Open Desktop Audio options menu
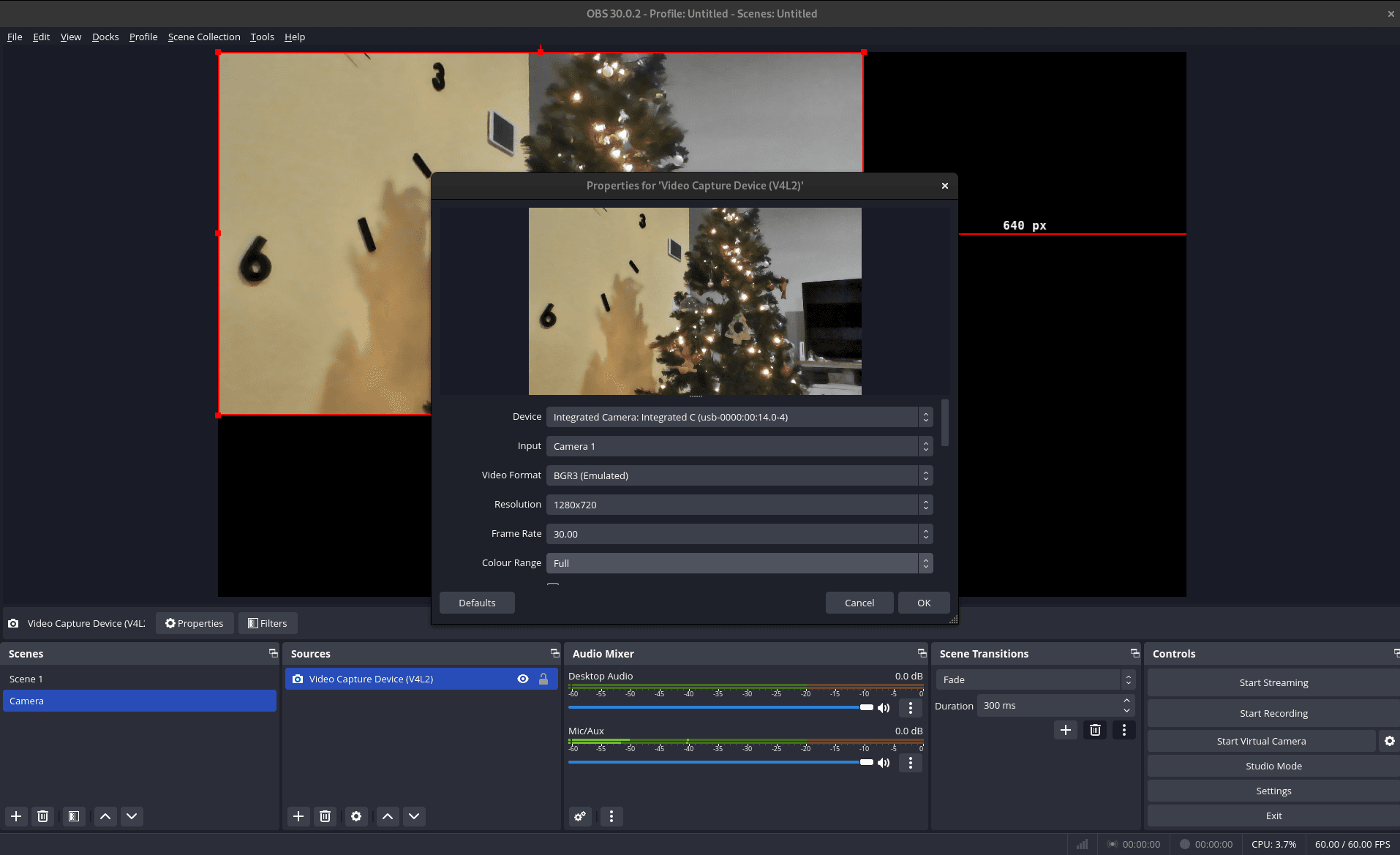Screen dimensions: 1400x855 point(910,707)
